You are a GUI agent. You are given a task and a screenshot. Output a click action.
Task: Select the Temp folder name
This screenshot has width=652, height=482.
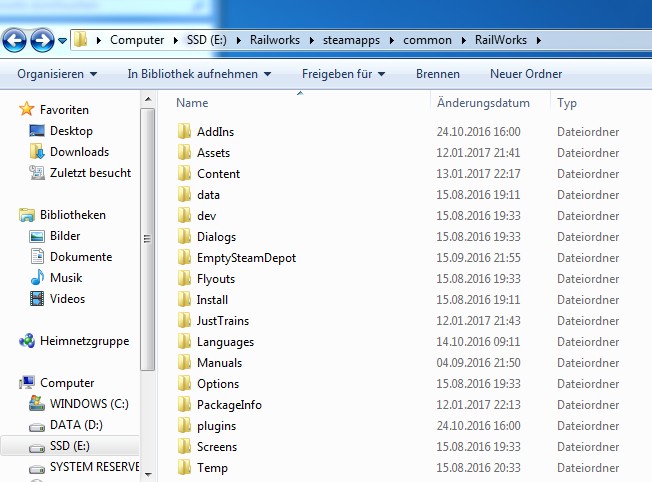click(x=212, y=468)
